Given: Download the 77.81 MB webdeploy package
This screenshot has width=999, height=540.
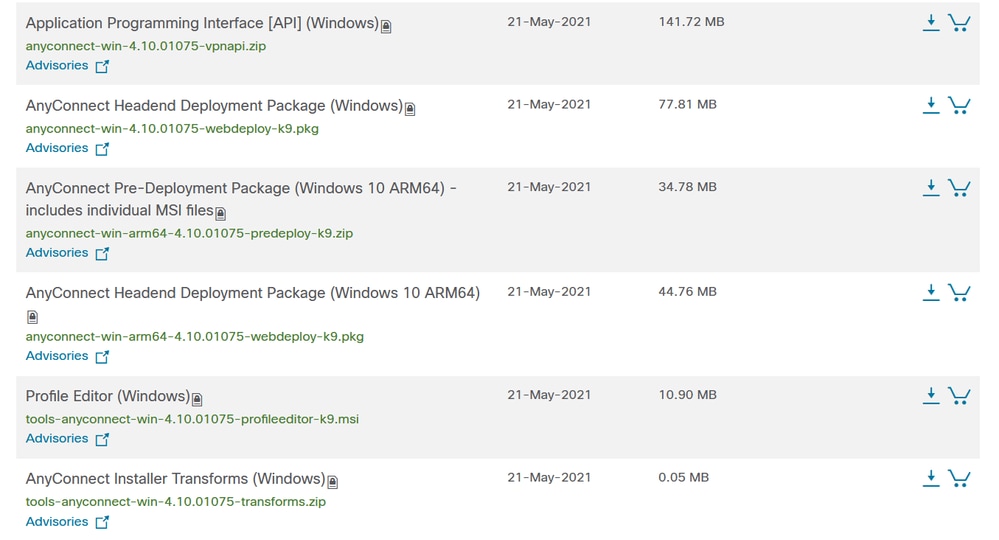Looking at the screenshot, I should [x=931, y=105].
